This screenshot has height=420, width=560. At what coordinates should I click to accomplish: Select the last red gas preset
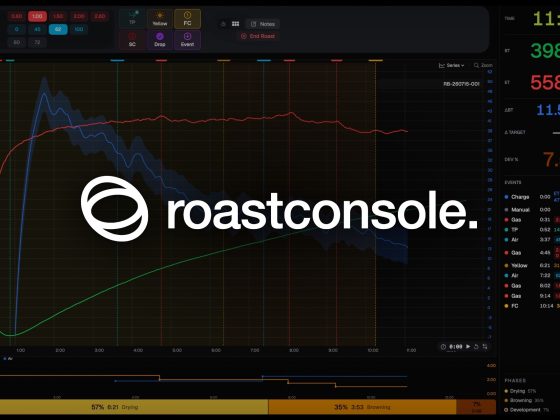[x=100, y=16]
